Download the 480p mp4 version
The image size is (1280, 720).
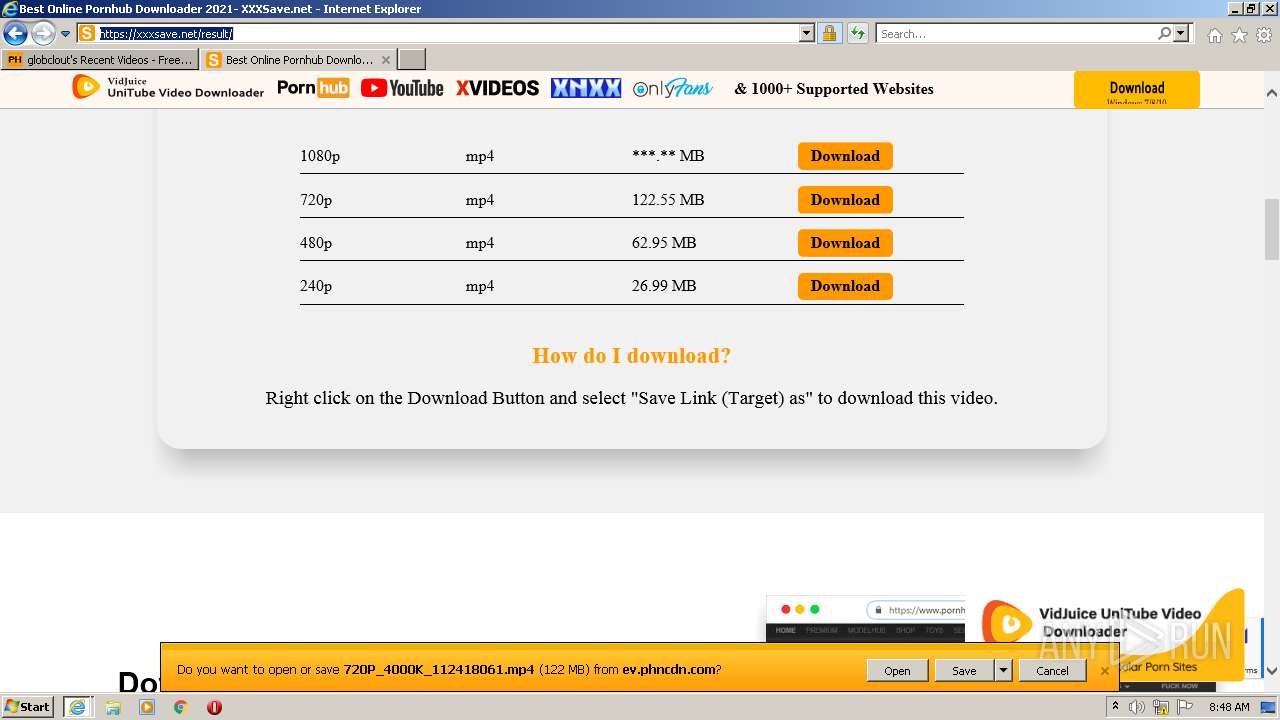[845, 243]
